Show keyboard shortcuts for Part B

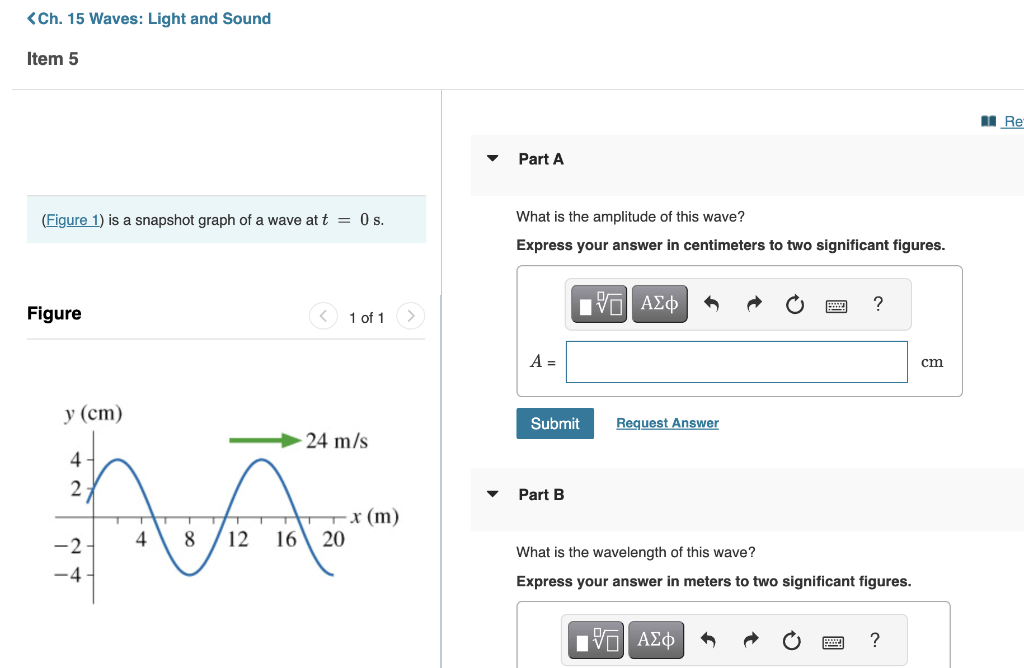(834, 641)
